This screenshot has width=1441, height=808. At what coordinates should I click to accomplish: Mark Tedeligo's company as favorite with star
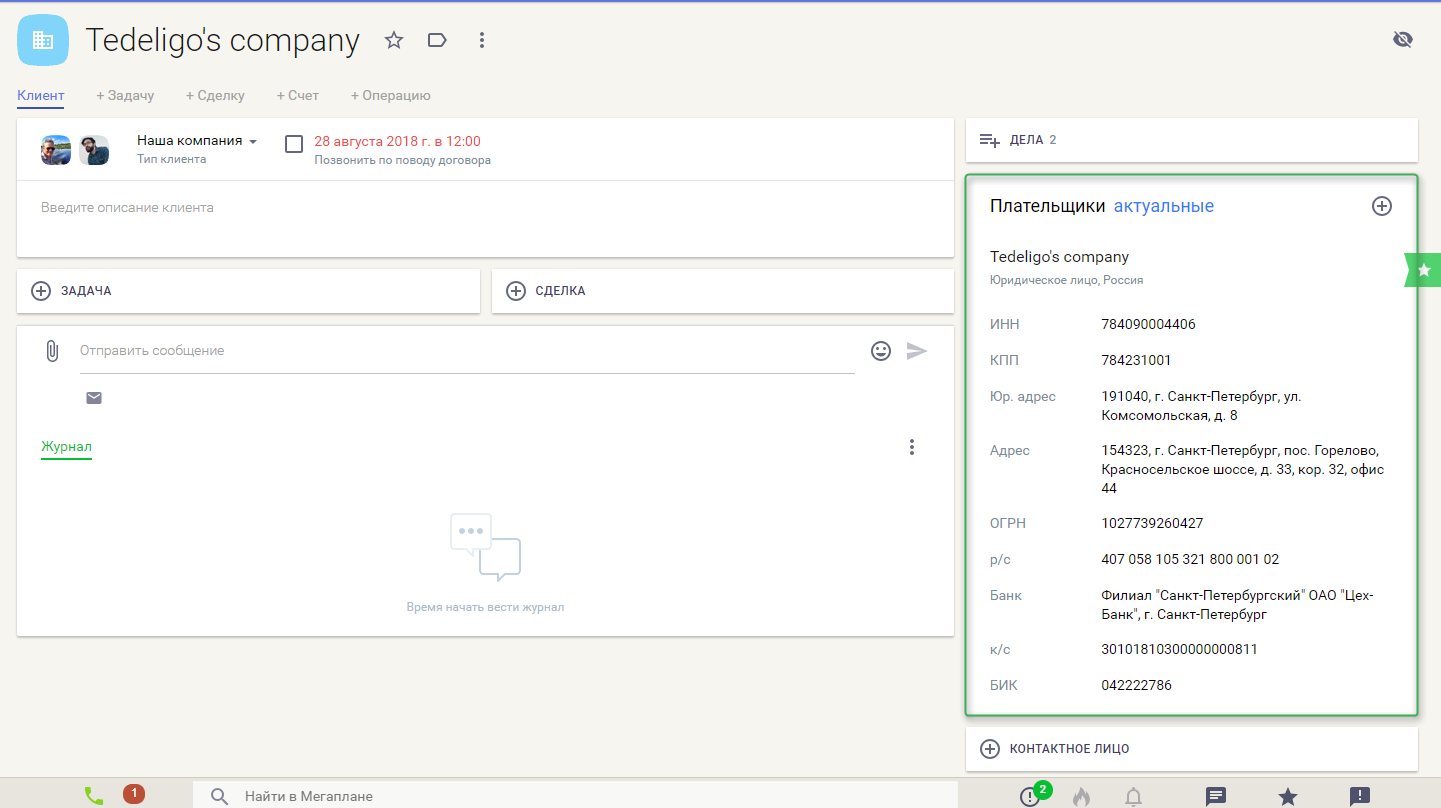(x=394, y=40)
